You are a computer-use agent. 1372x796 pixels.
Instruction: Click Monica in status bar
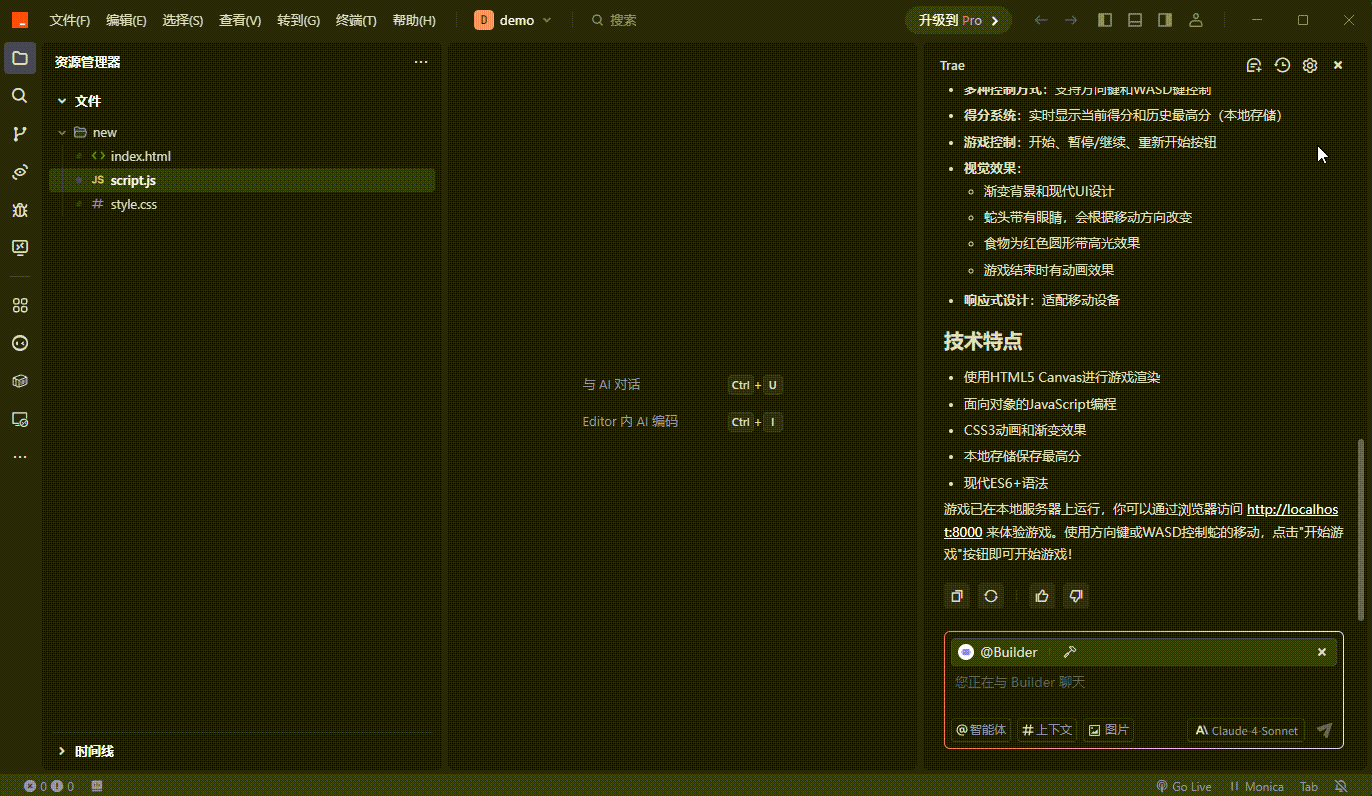point(1255,787)
